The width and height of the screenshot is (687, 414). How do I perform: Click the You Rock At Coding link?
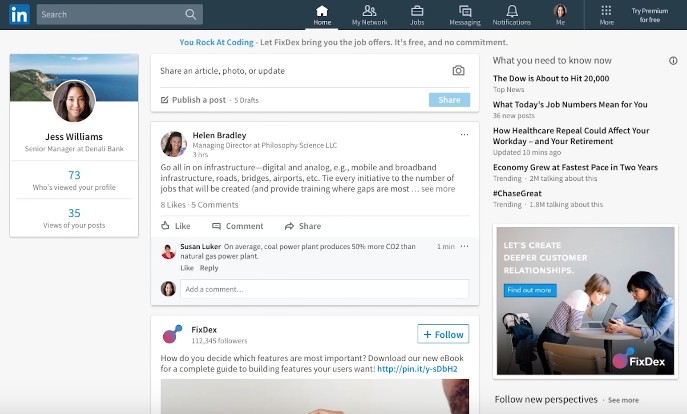(x=216, y=42)
